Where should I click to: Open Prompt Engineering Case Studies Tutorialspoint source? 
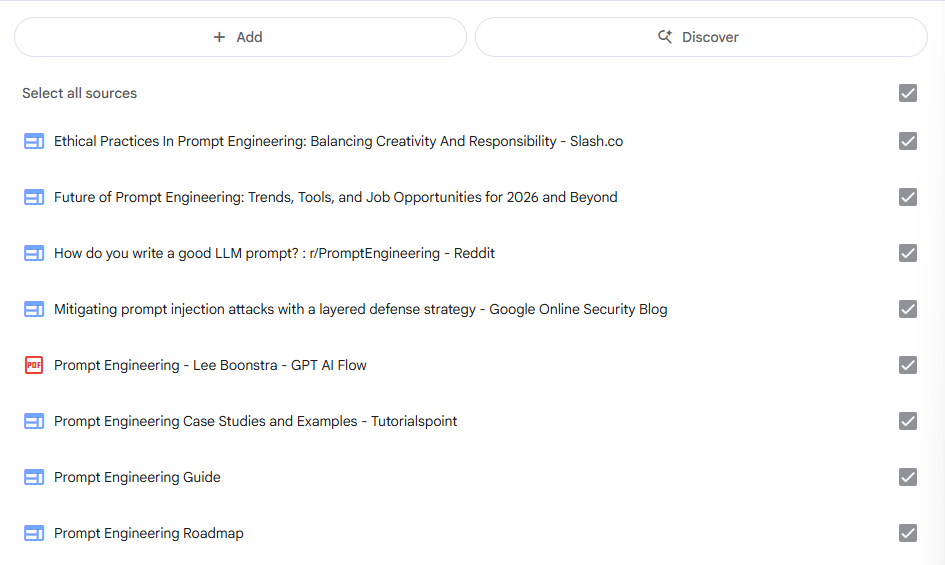coord(255,421)
